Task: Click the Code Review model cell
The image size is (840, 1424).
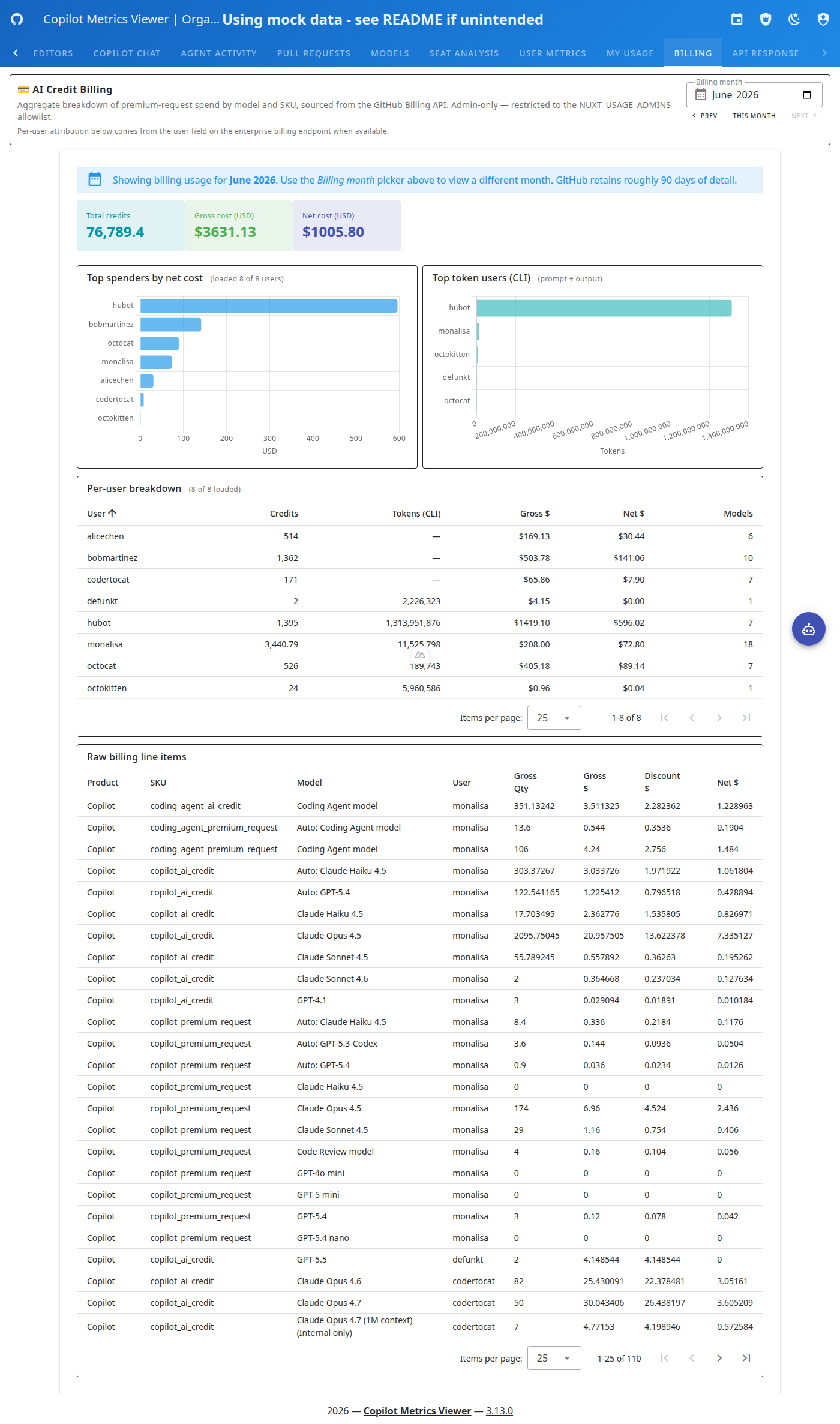Action: click(335, 1152)
